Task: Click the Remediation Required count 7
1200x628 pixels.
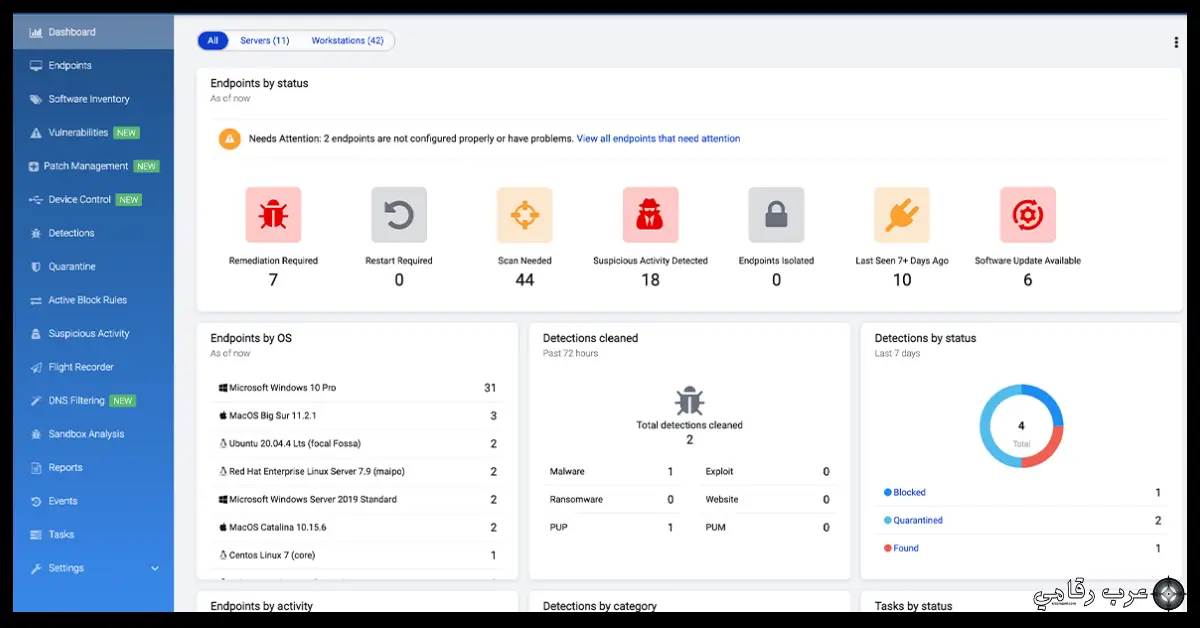Action: (273, 280)
